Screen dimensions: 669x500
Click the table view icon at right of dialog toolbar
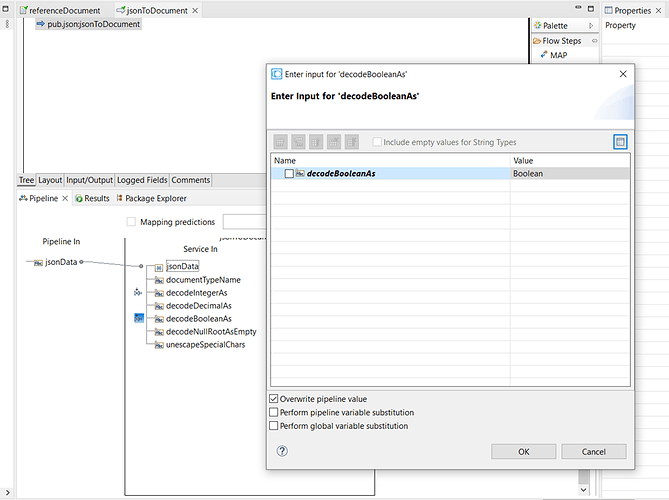[620, 142]
